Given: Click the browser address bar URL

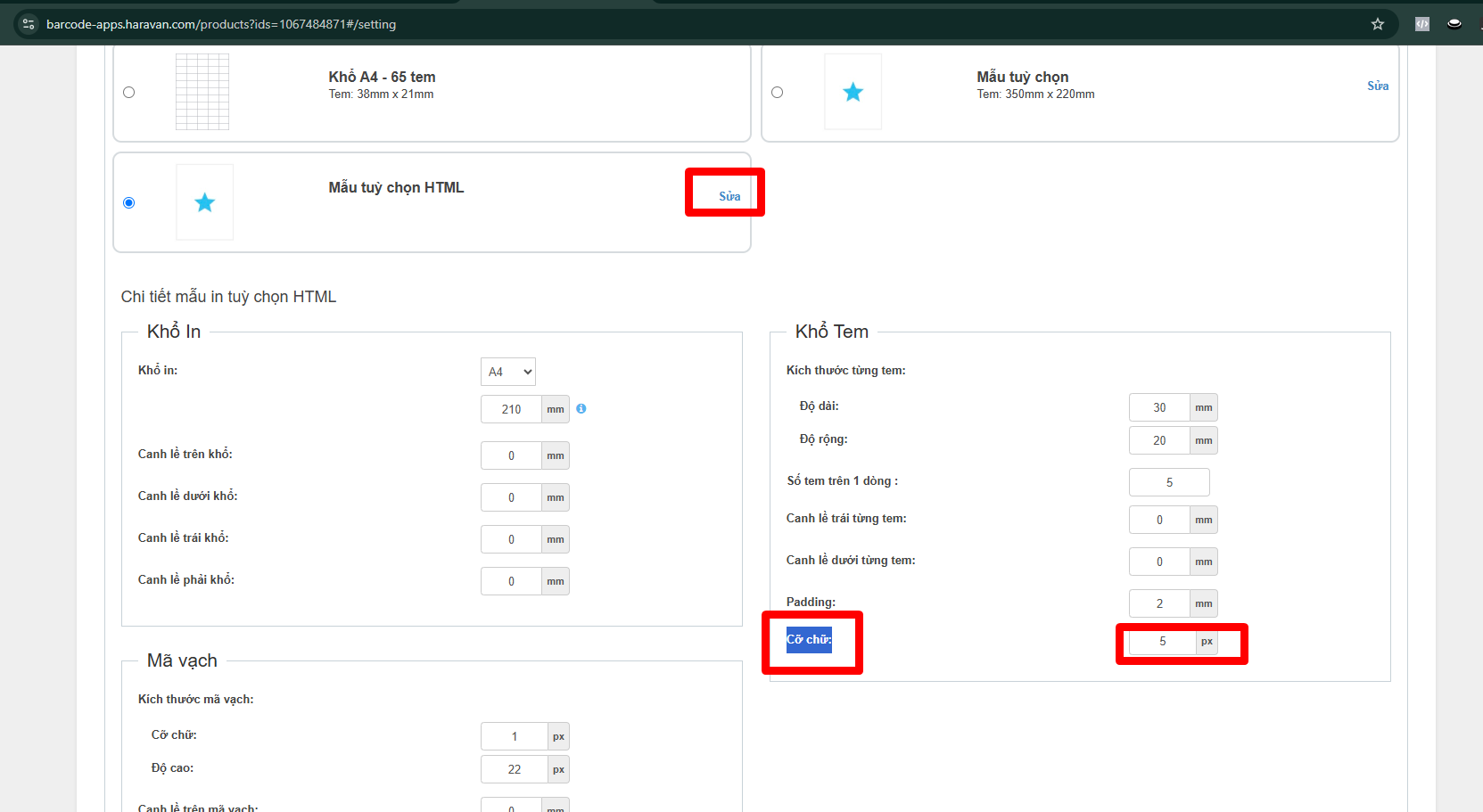Looking at the screenshot, I should coord(221,24).
